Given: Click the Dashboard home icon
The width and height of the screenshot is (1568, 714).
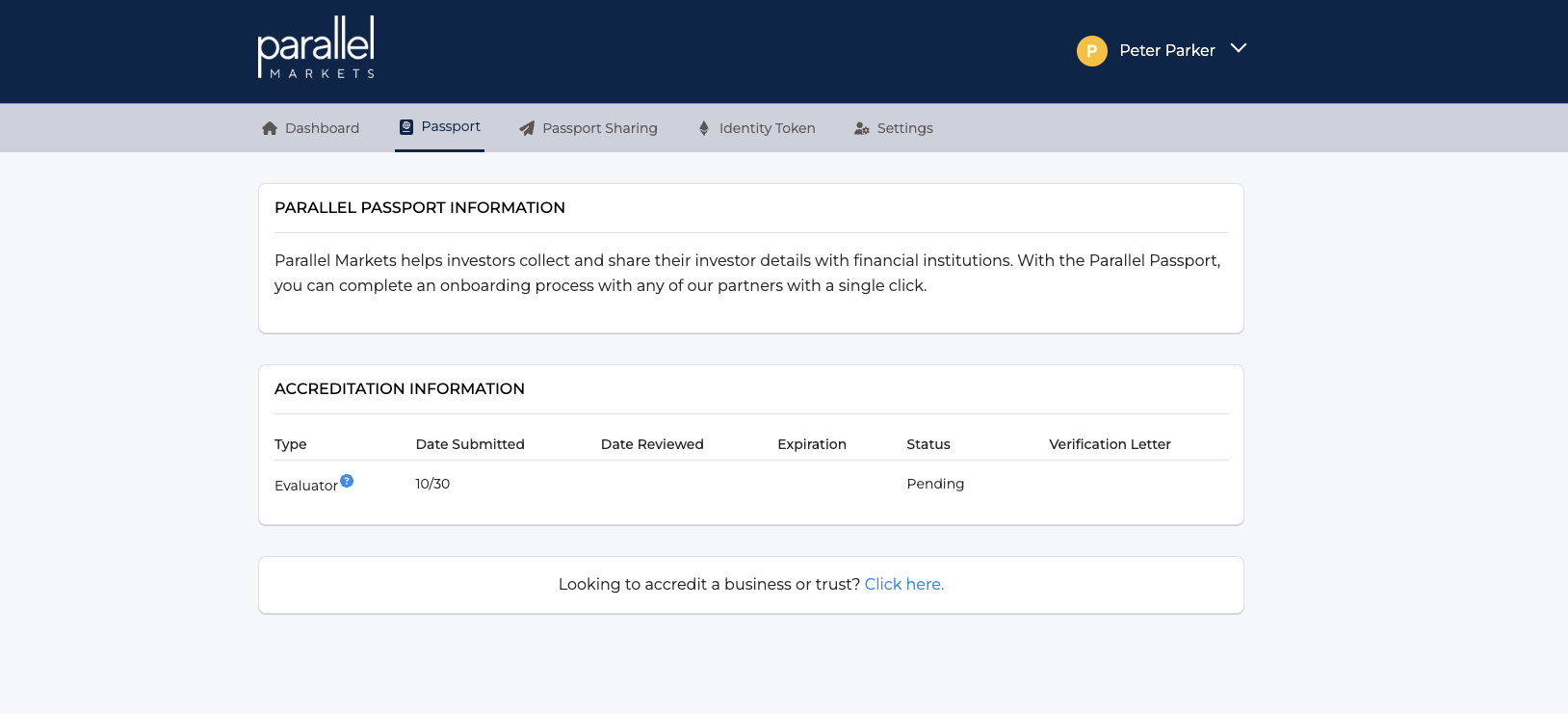Looking at the screenshot, I should pyautogui.click(x=270, y=128).
